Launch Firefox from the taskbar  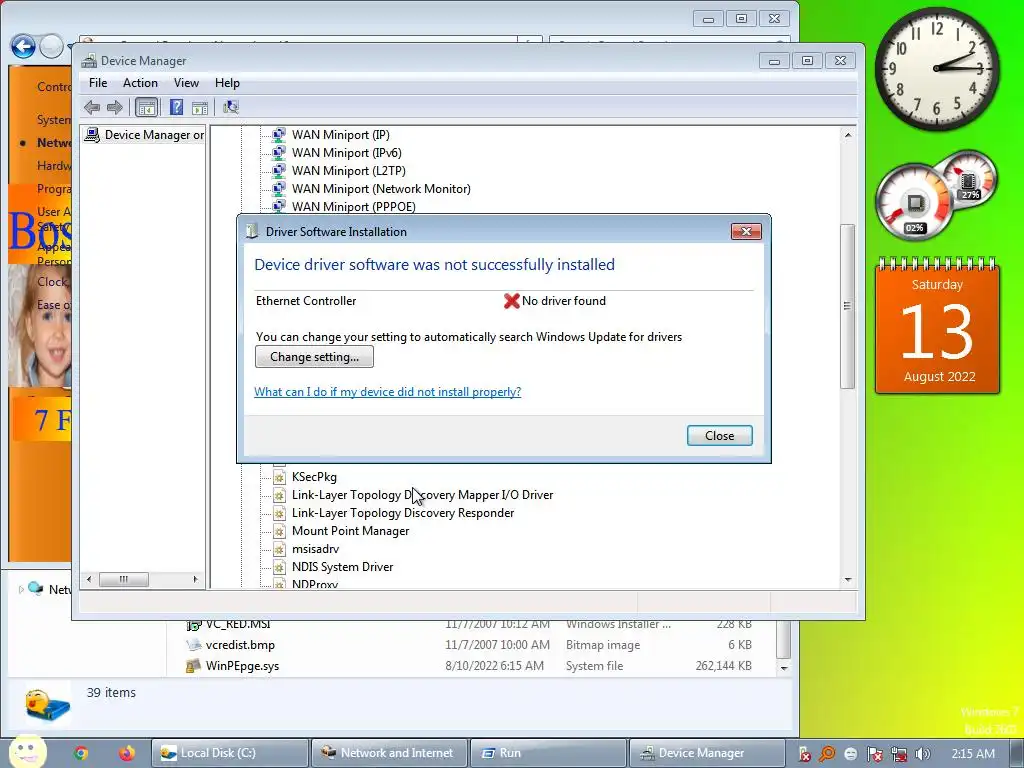click(127, 753)
